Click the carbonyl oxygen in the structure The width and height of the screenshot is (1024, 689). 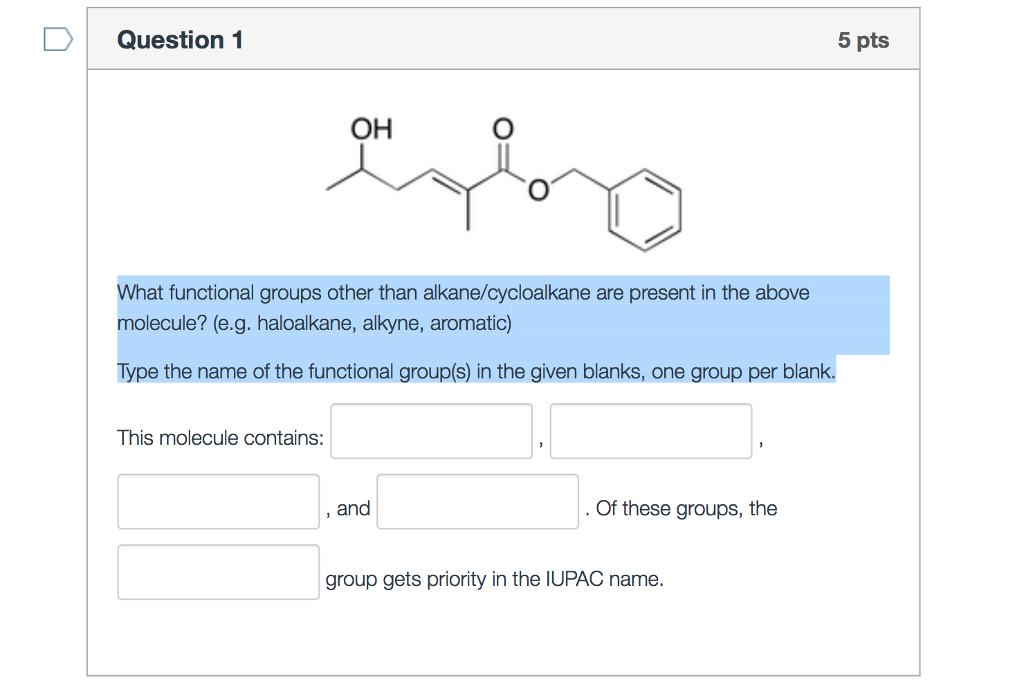click(503, 128)
